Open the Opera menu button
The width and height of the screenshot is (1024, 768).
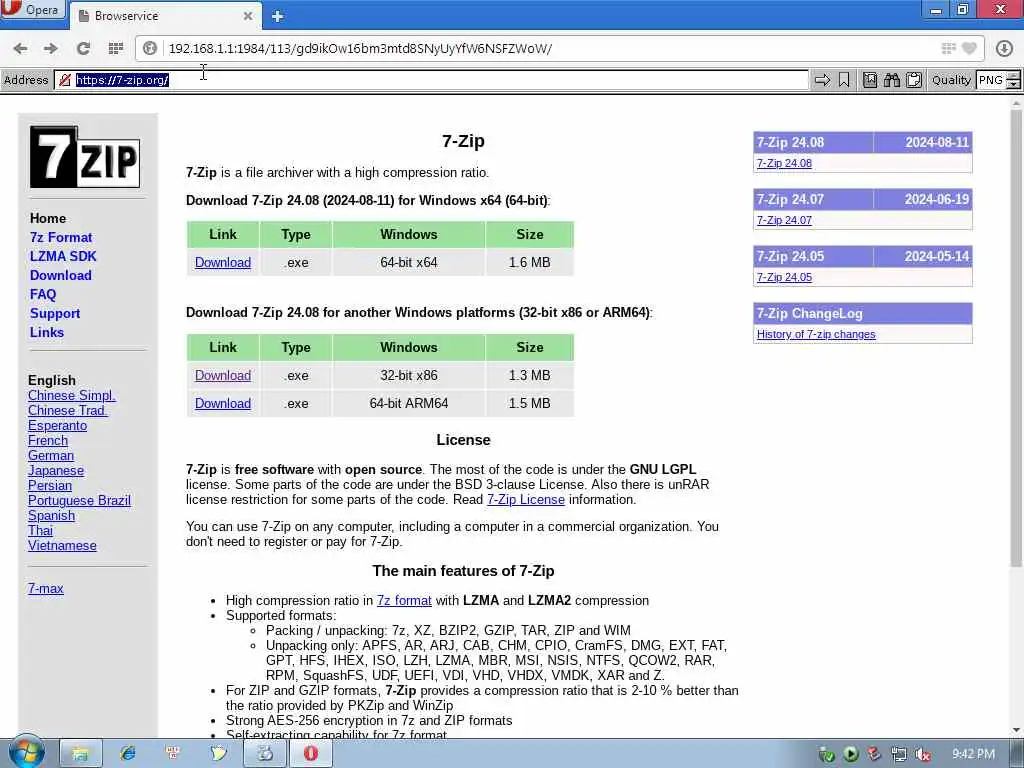33,10
